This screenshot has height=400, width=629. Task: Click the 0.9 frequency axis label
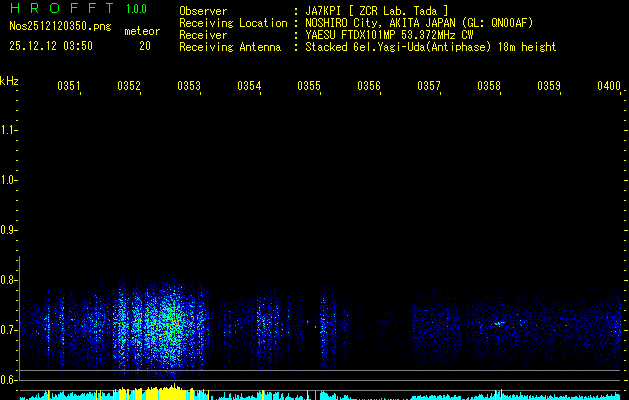coord(10,230)
